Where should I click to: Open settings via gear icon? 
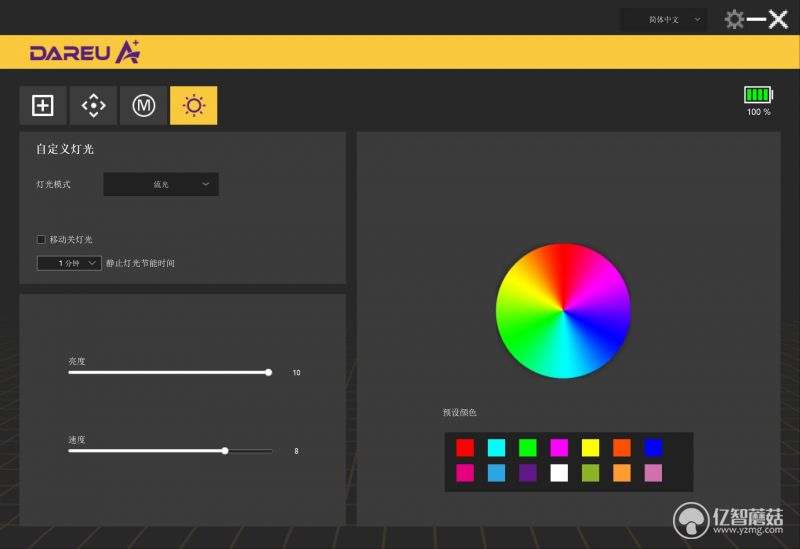coord(734,19)
